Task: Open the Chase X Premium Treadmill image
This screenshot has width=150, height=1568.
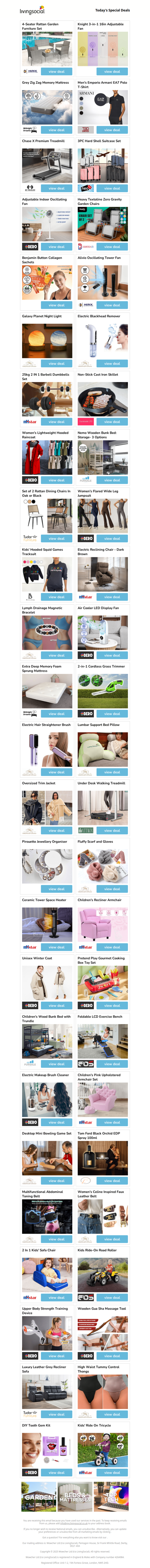Action: point(47,166)
